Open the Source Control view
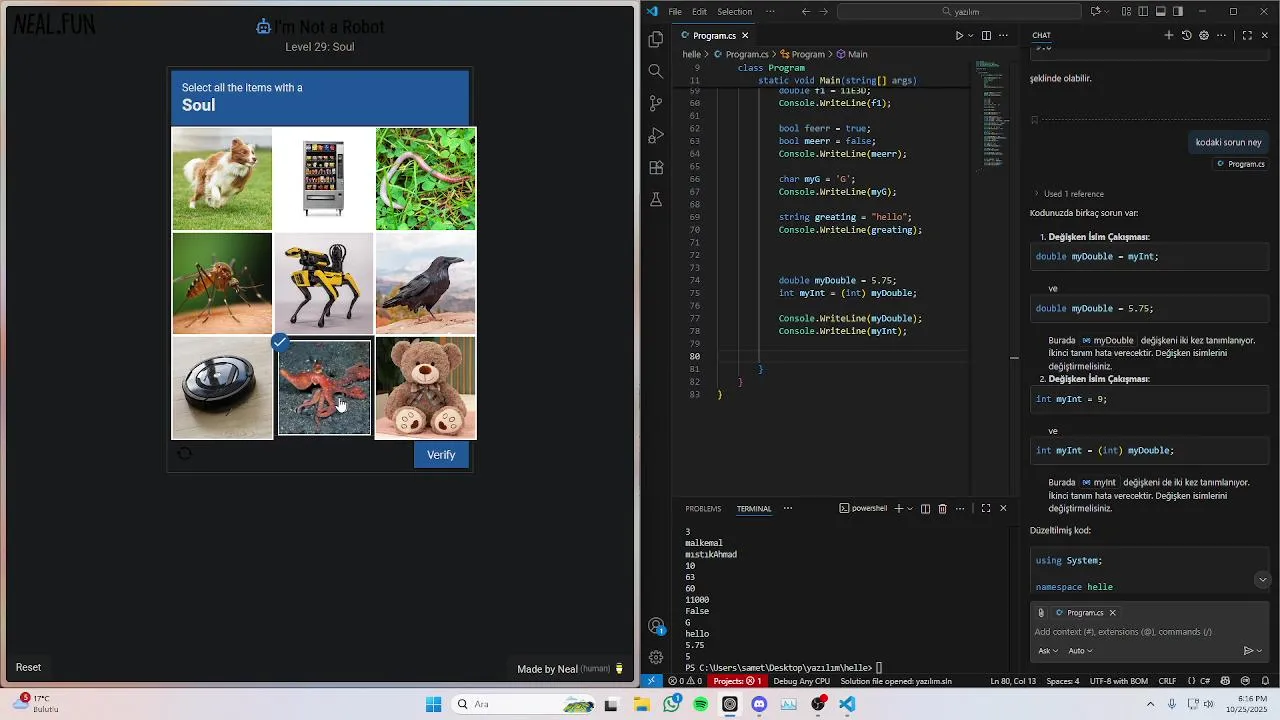The height and width of the screenshot is (720, 1280). [x=656, y=103]
